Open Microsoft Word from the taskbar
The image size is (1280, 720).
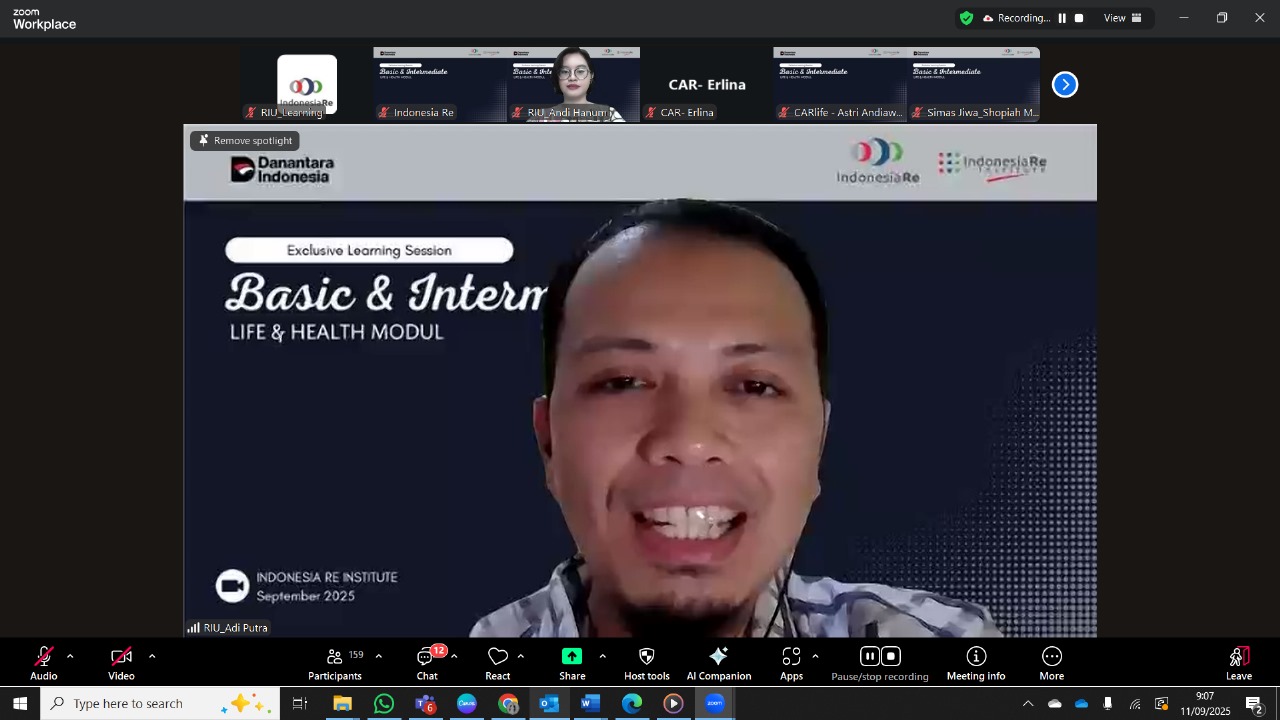(x=590, y=704)
